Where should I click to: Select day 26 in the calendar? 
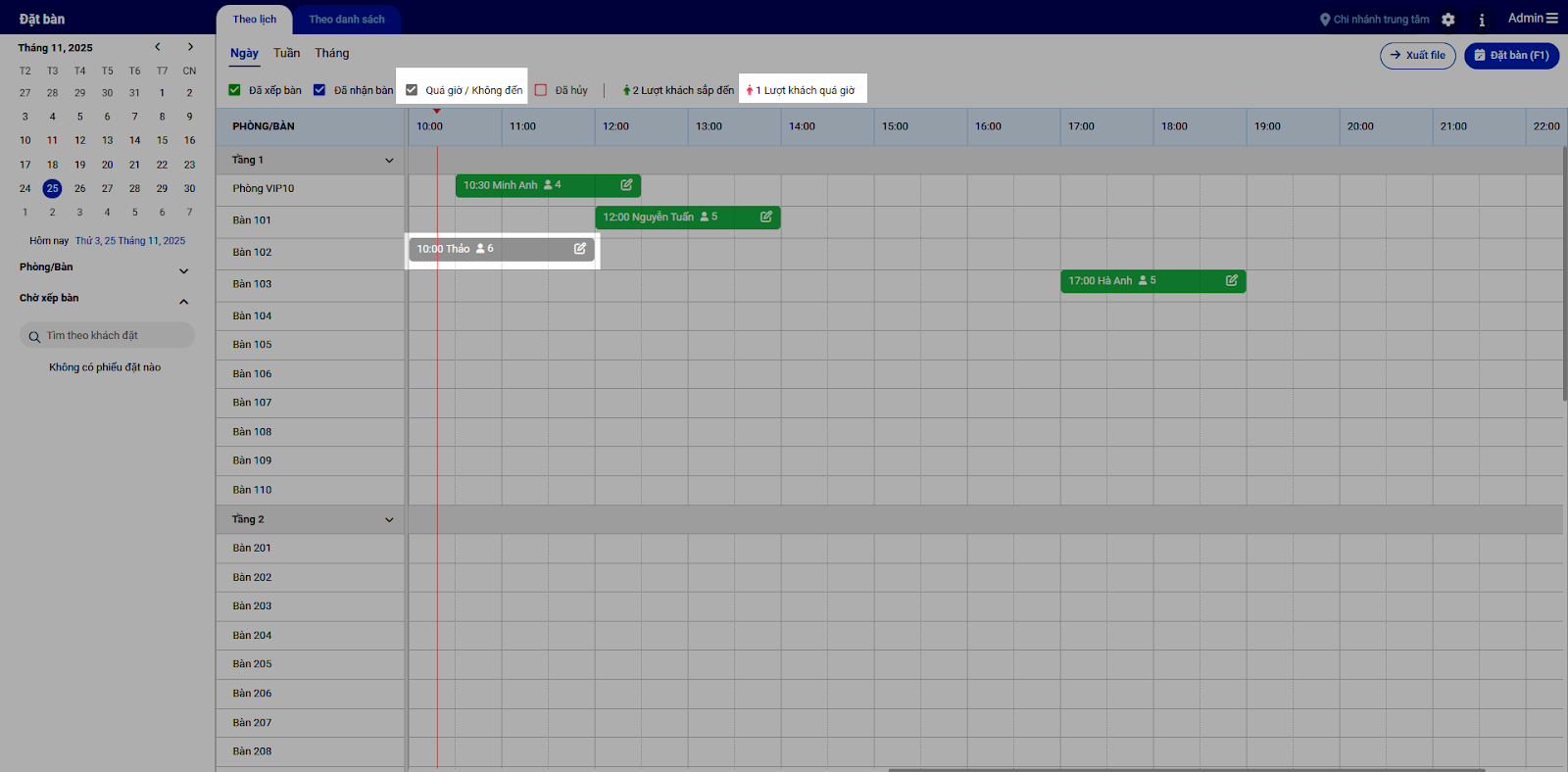[80, 188]
